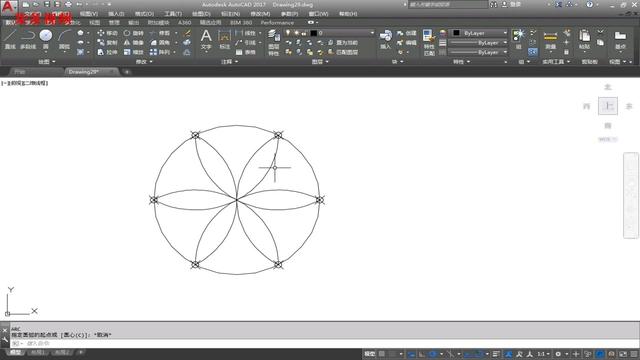Viewport: 640px width, 360px height.
Task: Select the Polyline (多段线) tool
Action: 28,39
